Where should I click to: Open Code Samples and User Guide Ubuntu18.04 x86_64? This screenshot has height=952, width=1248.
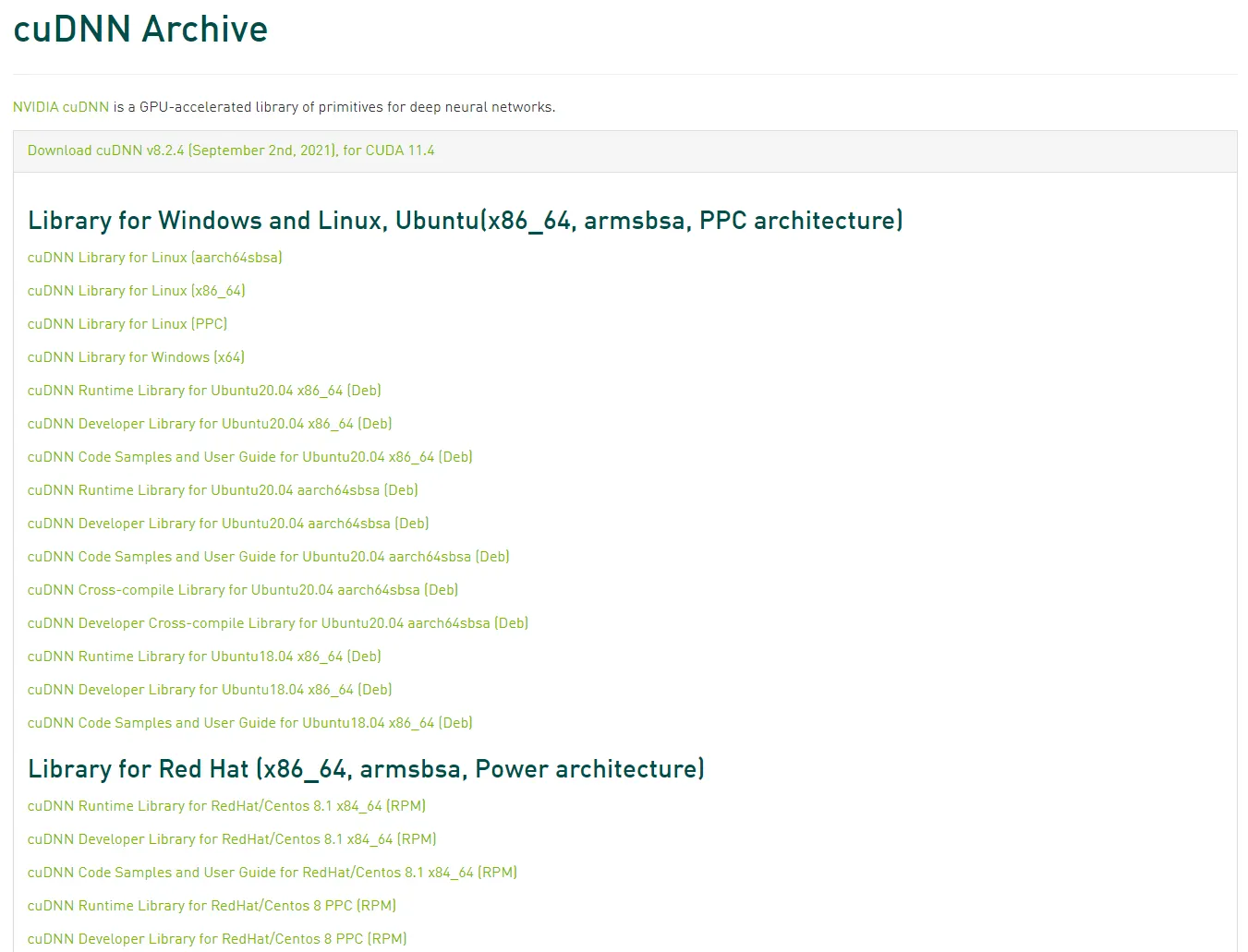[x=250, y=723]
